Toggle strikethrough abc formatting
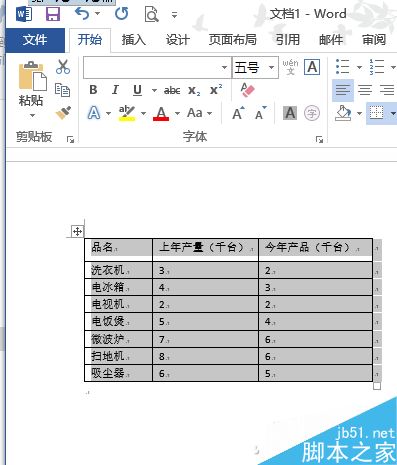This screenshot has height=465, width=397. click(x=172, y=90)
